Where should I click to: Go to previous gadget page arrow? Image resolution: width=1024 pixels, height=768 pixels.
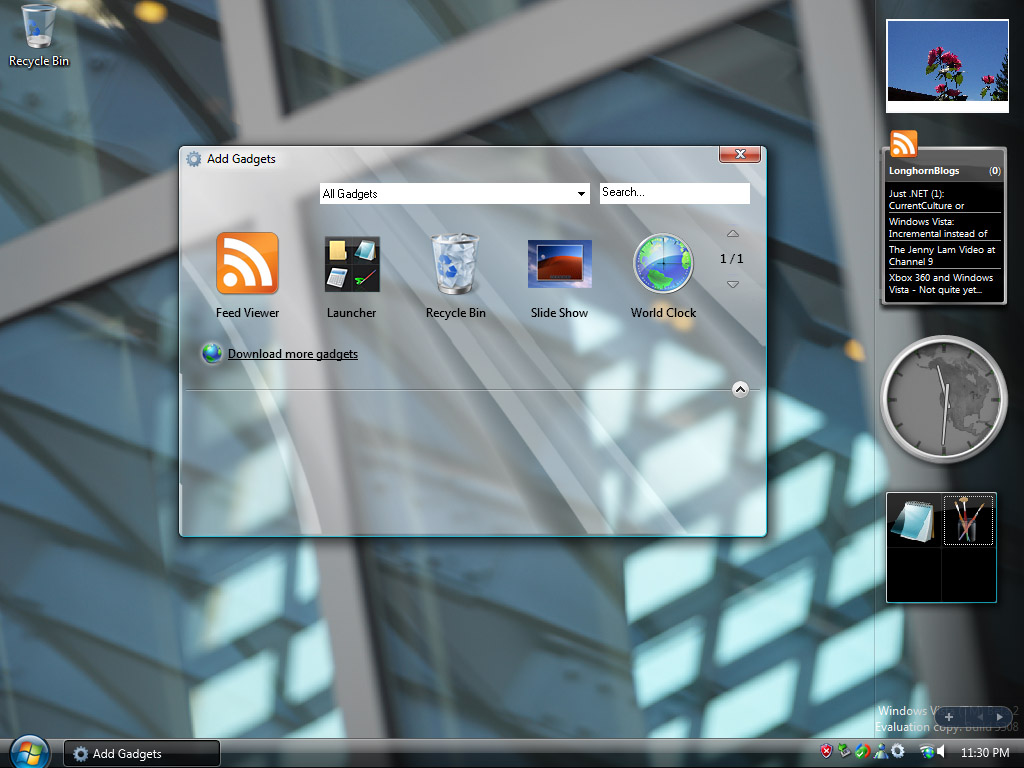point(733,234)
